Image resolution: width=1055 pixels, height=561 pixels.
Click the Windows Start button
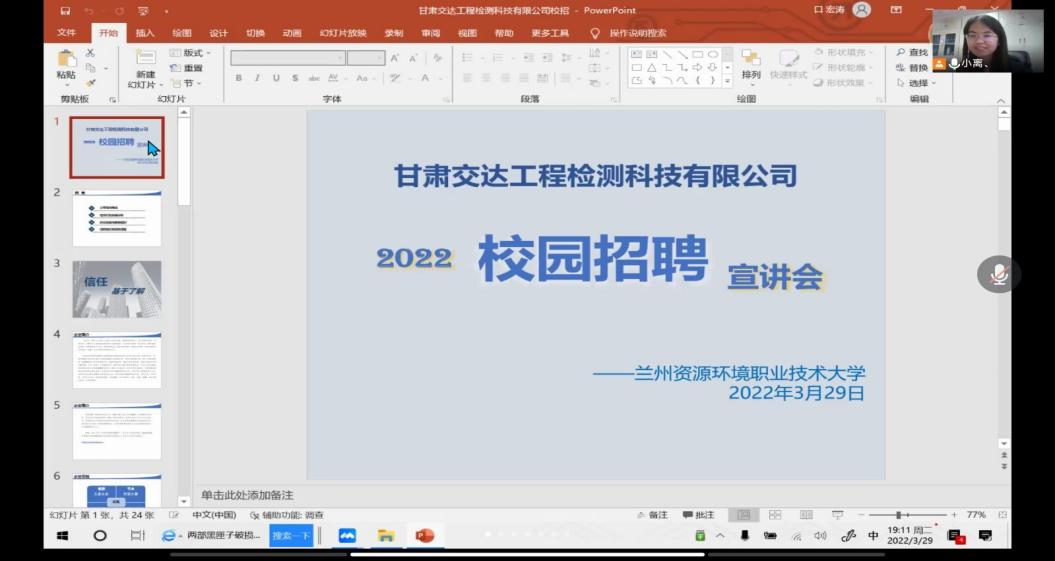[x=62, y=536]
